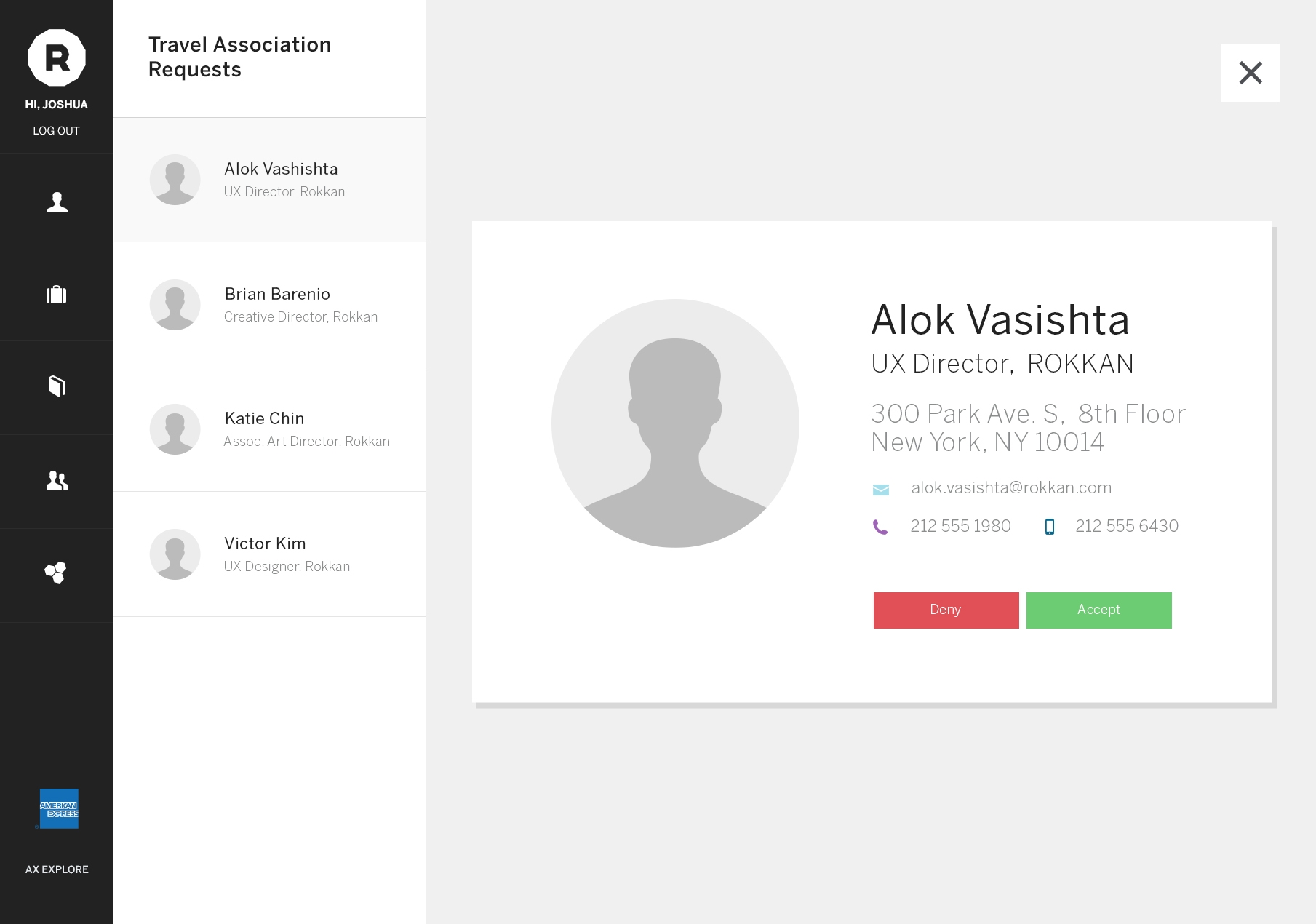Click the blue mobile phone icon
The height and width of the screenshot is (924, 1316).
[1049, 527]
